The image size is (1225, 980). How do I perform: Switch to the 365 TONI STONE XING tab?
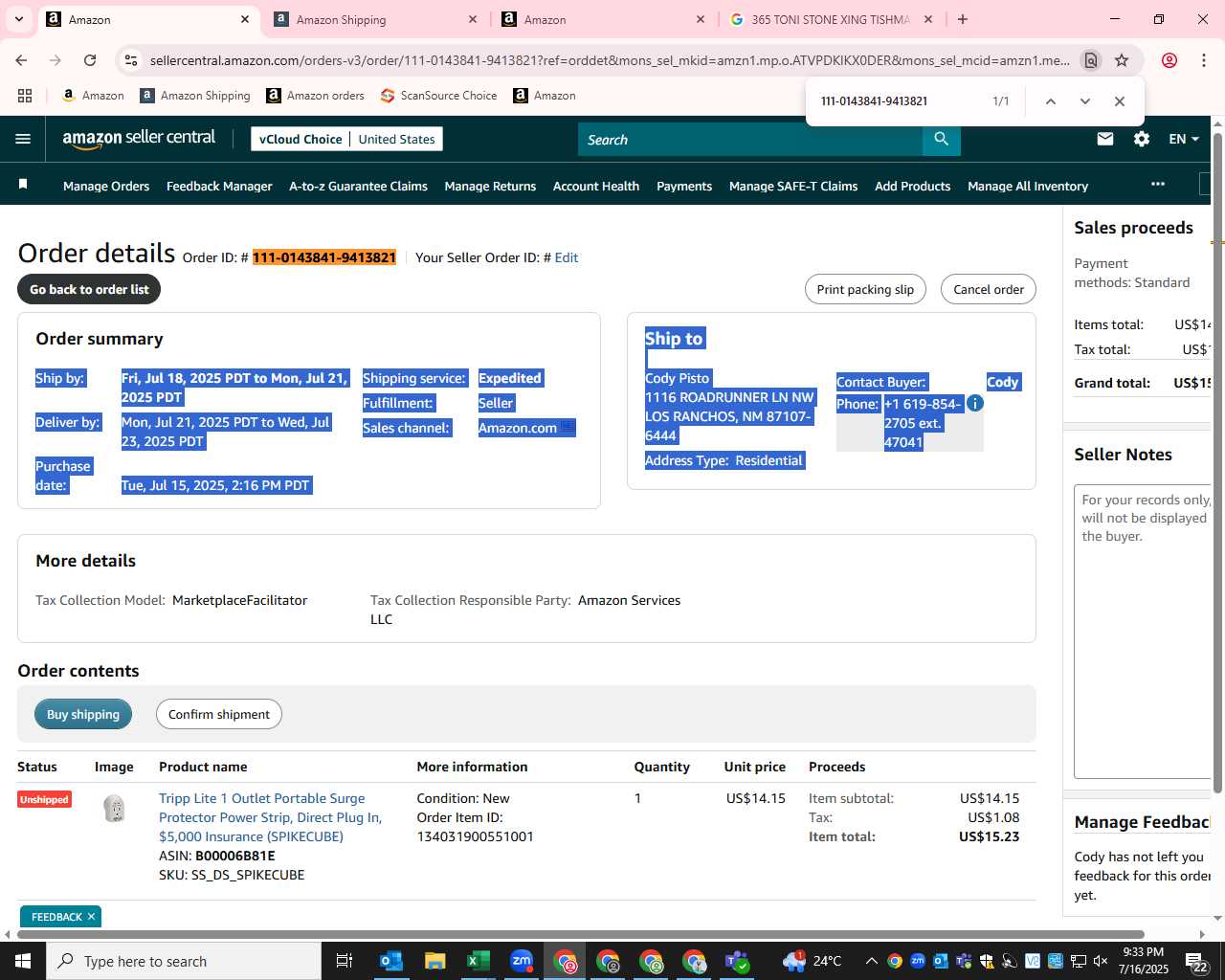[830, 19]
